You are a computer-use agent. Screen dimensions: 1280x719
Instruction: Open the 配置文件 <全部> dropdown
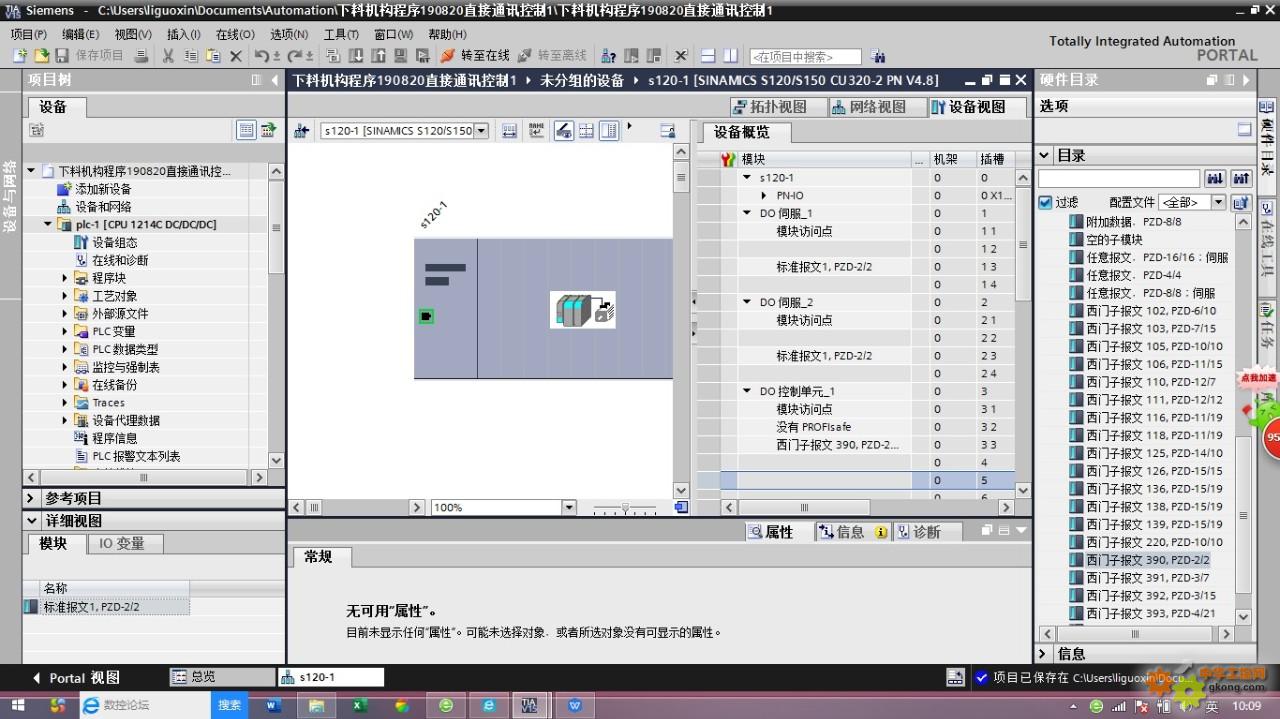click(x=1218, y=202)
